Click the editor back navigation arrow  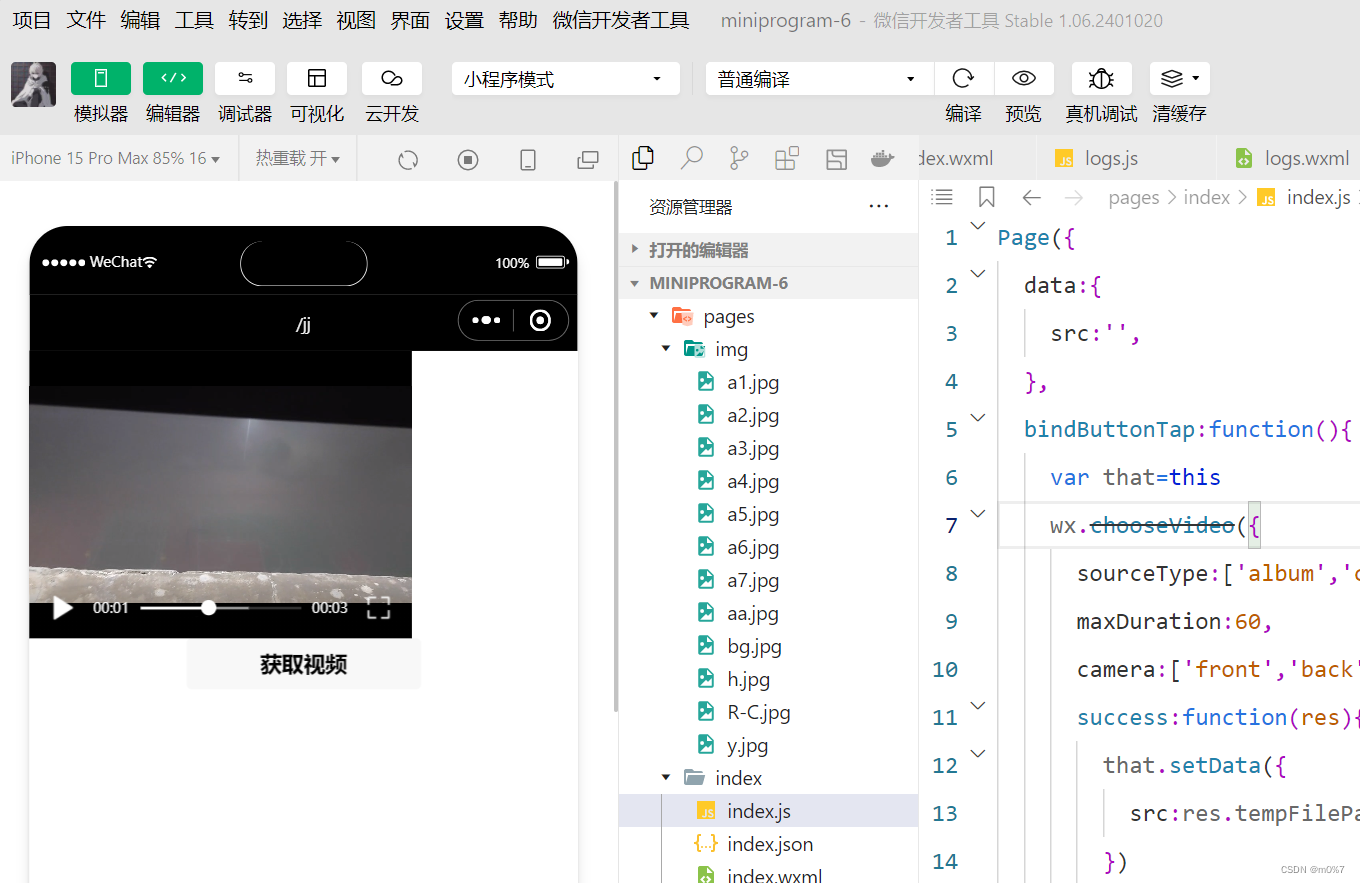tap(1031, 198)
